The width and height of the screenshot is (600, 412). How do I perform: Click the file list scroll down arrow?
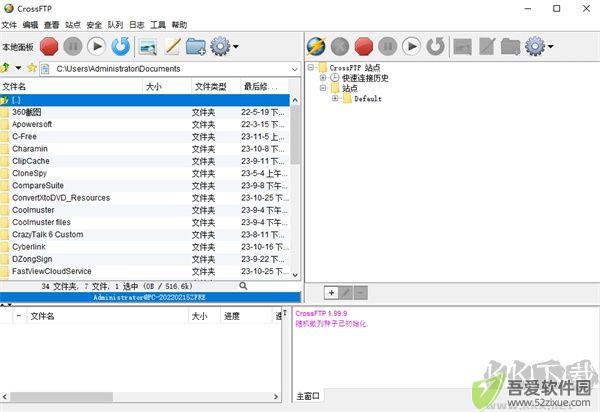295,275
